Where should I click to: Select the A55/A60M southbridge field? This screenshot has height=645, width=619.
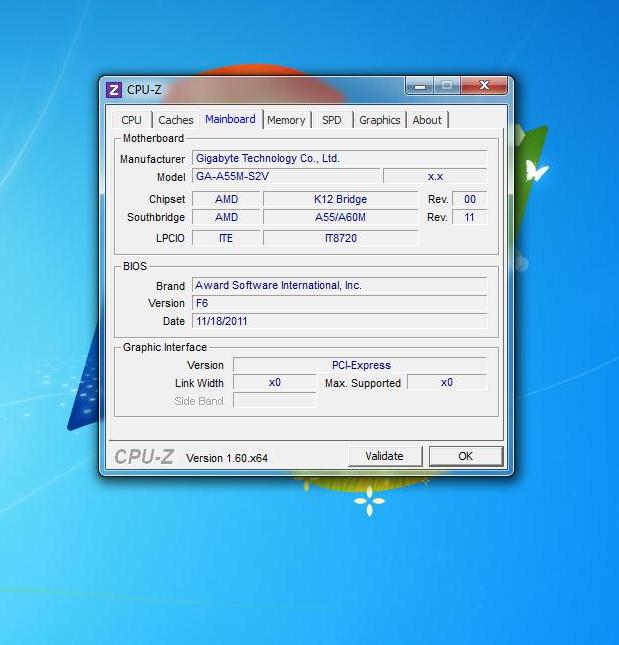point(341,217)
